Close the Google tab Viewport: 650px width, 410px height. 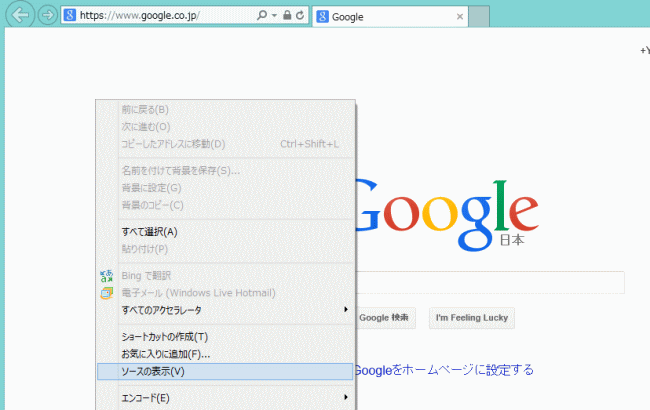point(459,17)
